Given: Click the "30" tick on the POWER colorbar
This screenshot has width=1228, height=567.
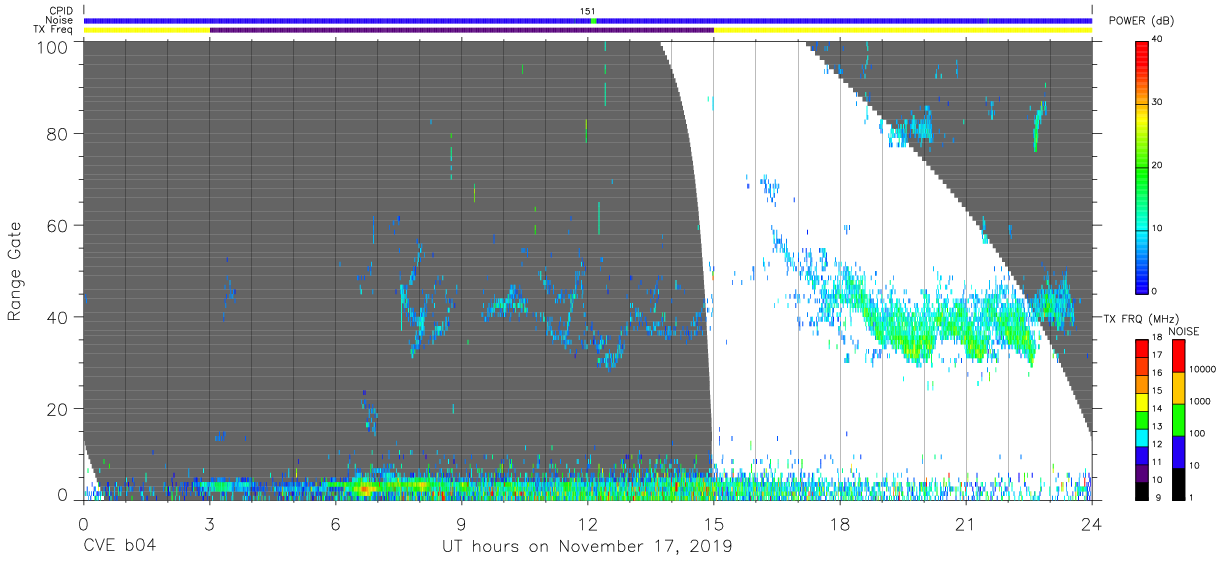Looking at the screenshot, I should 1157,102.
